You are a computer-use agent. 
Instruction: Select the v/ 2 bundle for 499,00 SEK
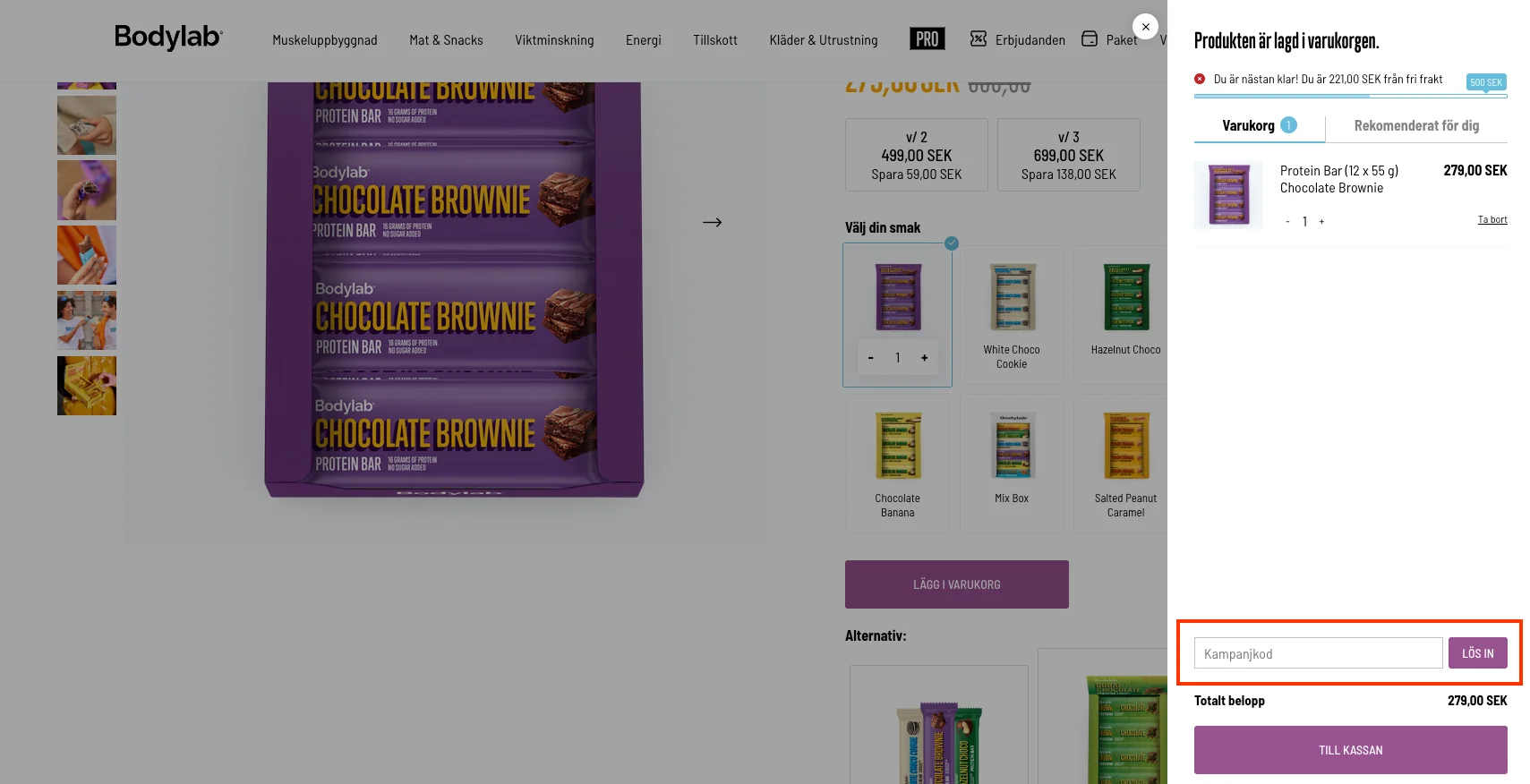click(x=916, y=156)
